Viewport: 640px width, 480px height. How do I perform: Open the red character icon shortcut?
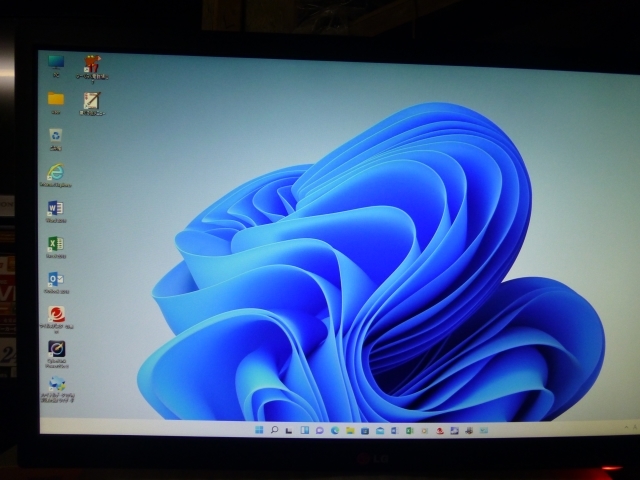point(94,66)
